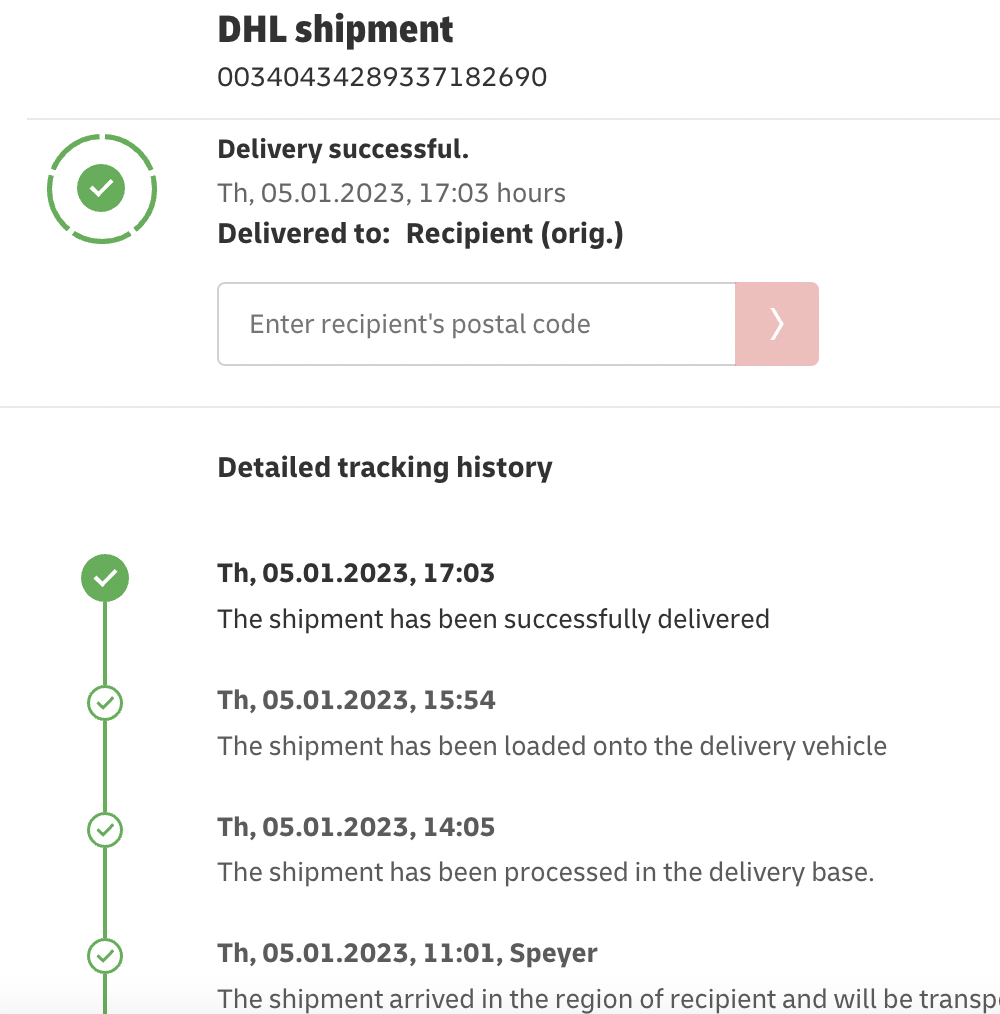Select the checkmark marker for the Speyer event
Image resolution: width=1000 pixels, height=1014 pixels.
pyautogui.click(x=105, y=955)
